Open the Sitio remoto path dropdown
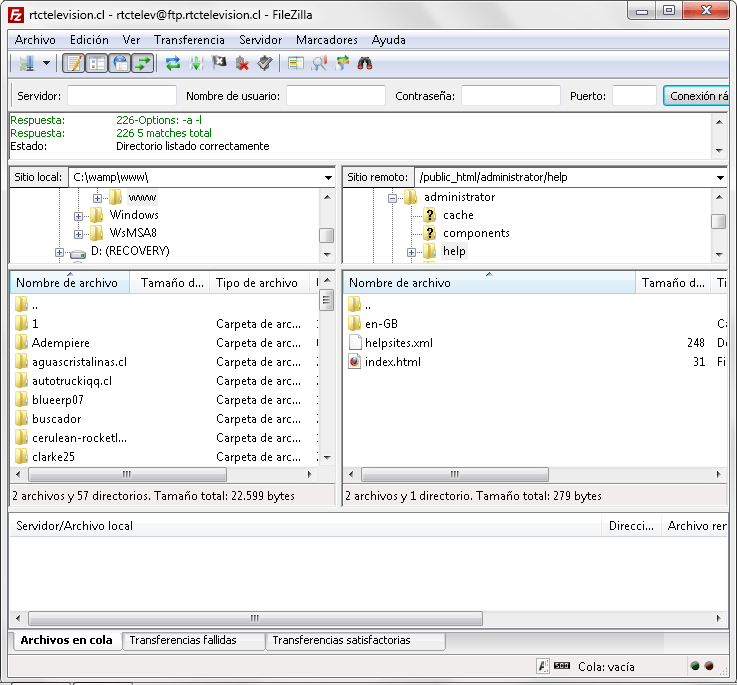The height and width of the screenshot is (685, 737). click(720, 178)
